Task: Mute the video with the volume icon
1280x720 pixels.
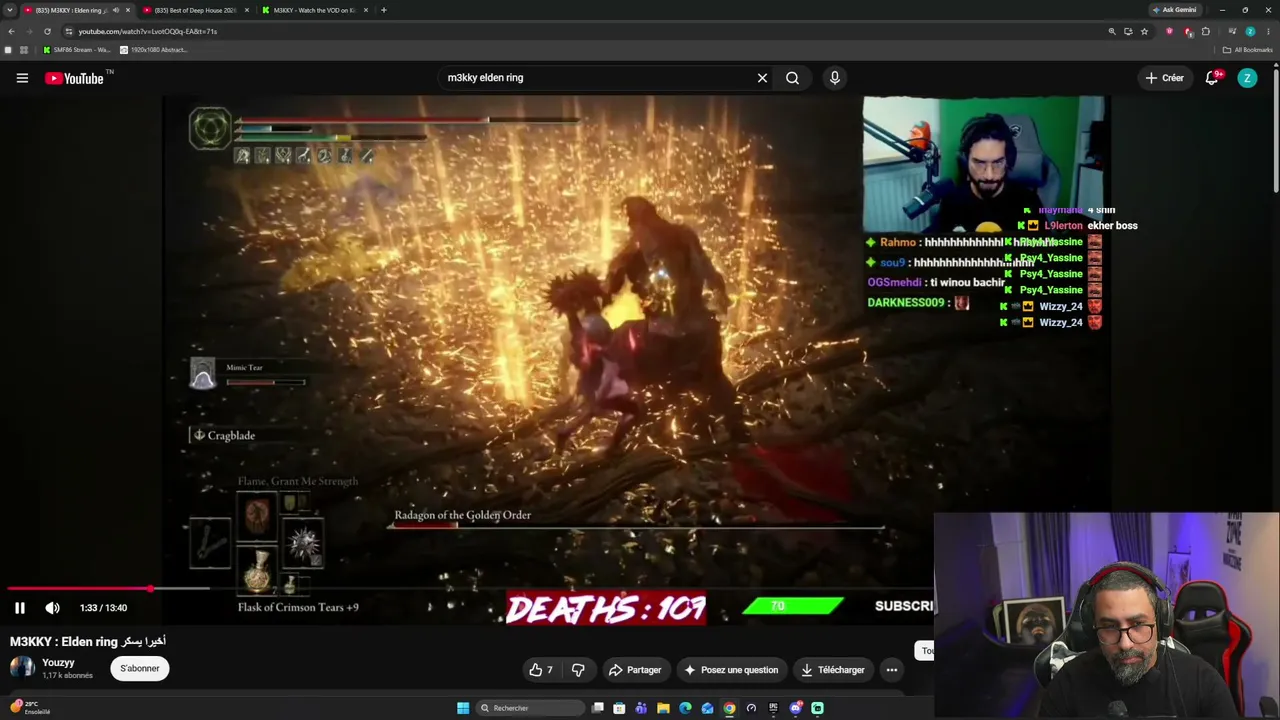Action: click(x=52, y=608)
